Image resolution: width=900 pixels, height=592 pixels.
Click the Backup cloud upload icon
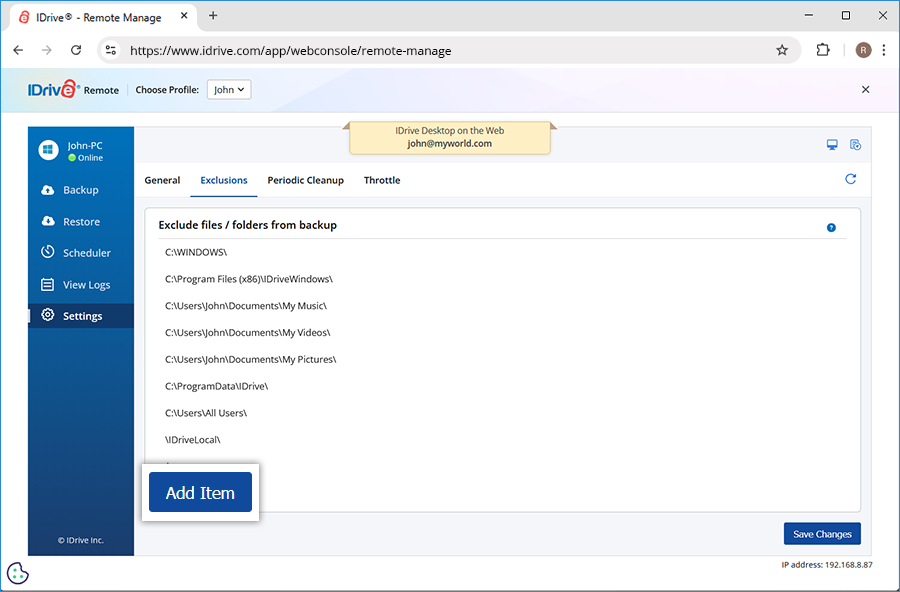pyautogui.click(x=48, y=190)
